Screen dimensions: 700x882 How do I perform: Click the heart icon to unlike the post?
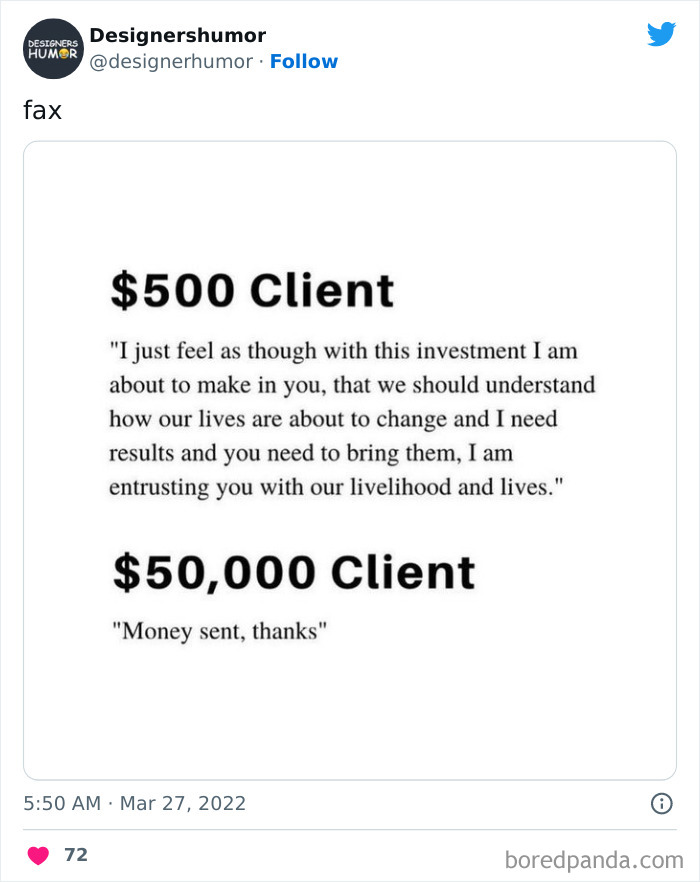click(38, 855)
